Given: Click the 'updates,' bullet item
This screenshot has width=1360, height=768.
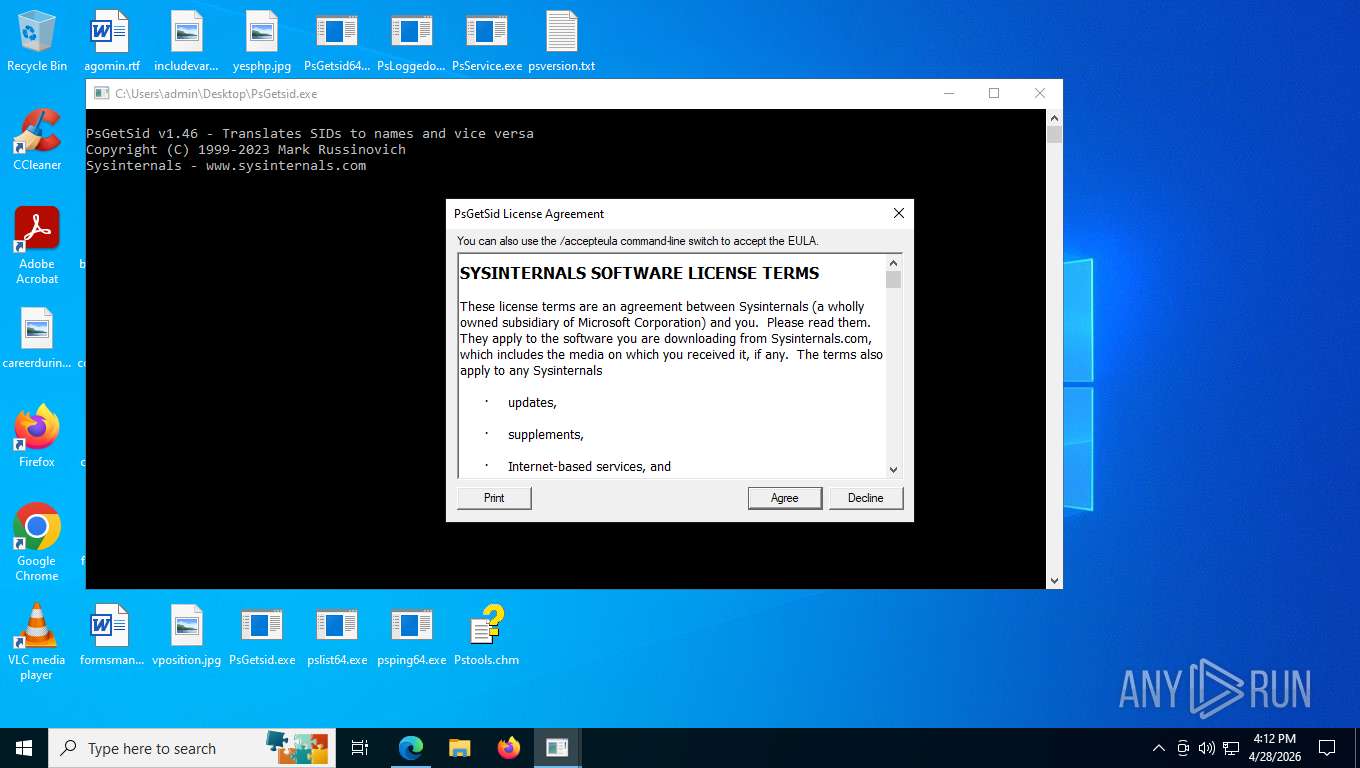Looking at the screenshot, I should click(532, 402).
